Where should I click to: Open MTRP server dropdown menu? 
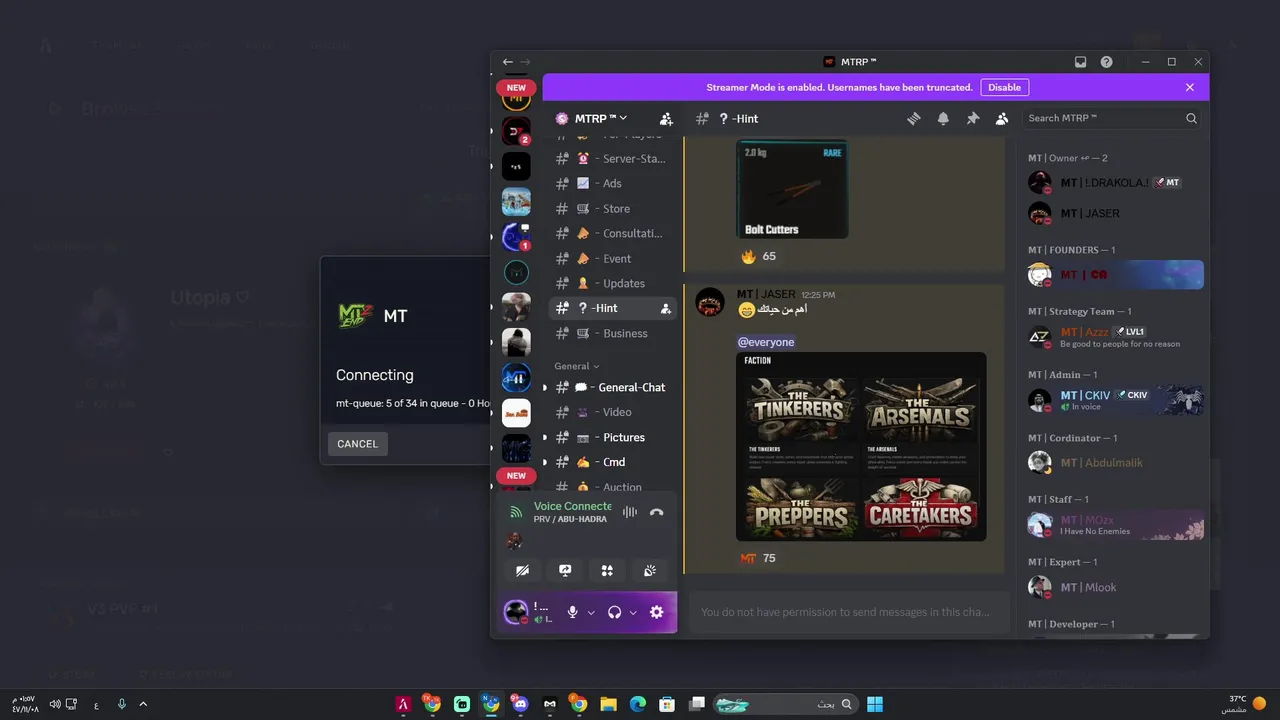click(x=600, y=118)
